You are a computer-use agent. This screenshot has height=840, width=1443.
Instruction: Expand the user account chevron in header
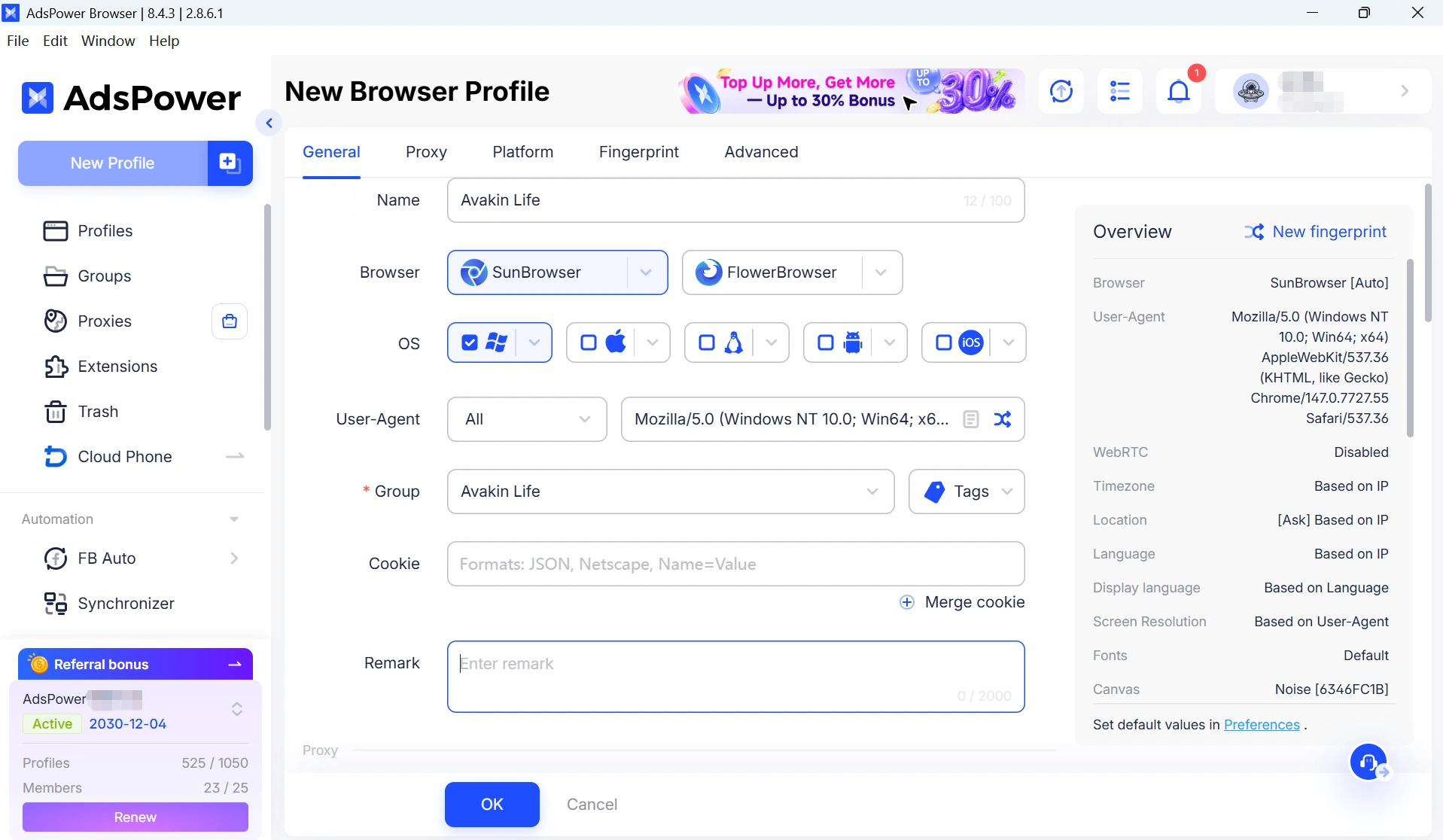1405,91
